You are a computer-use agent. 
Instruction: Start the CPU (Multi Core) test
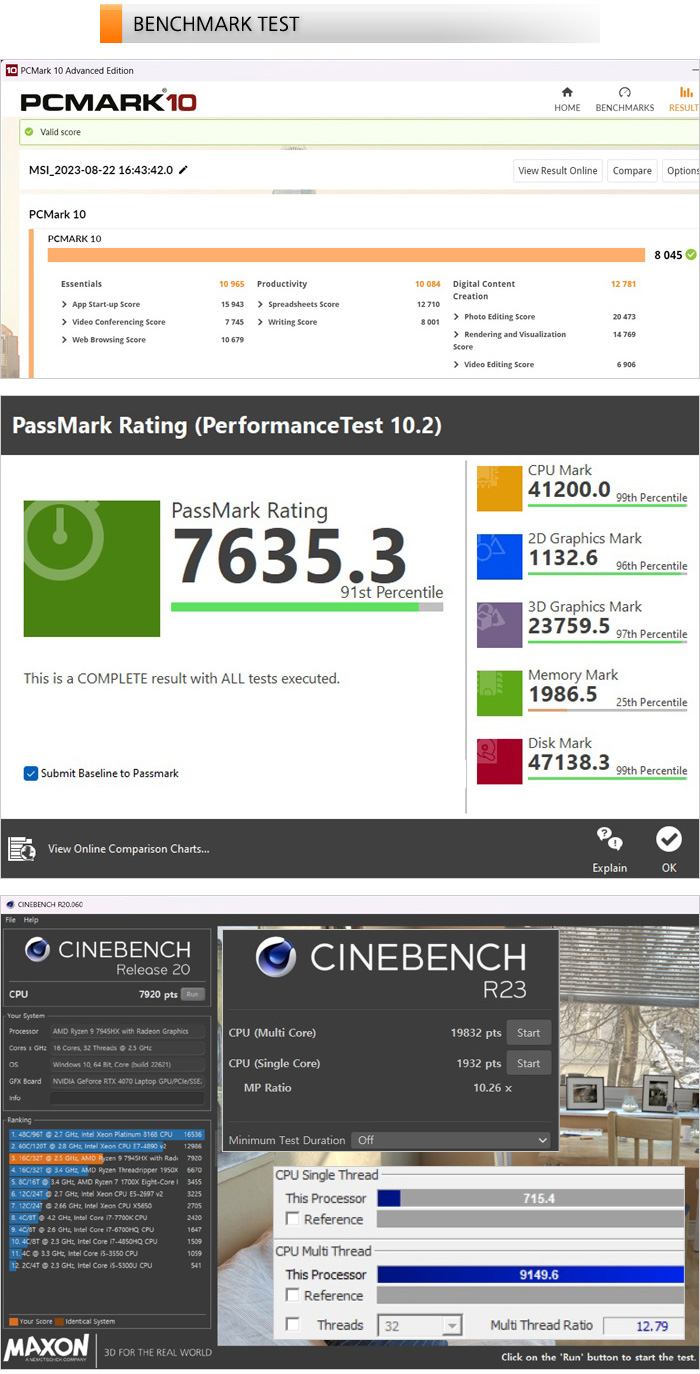pos(528,1033)
